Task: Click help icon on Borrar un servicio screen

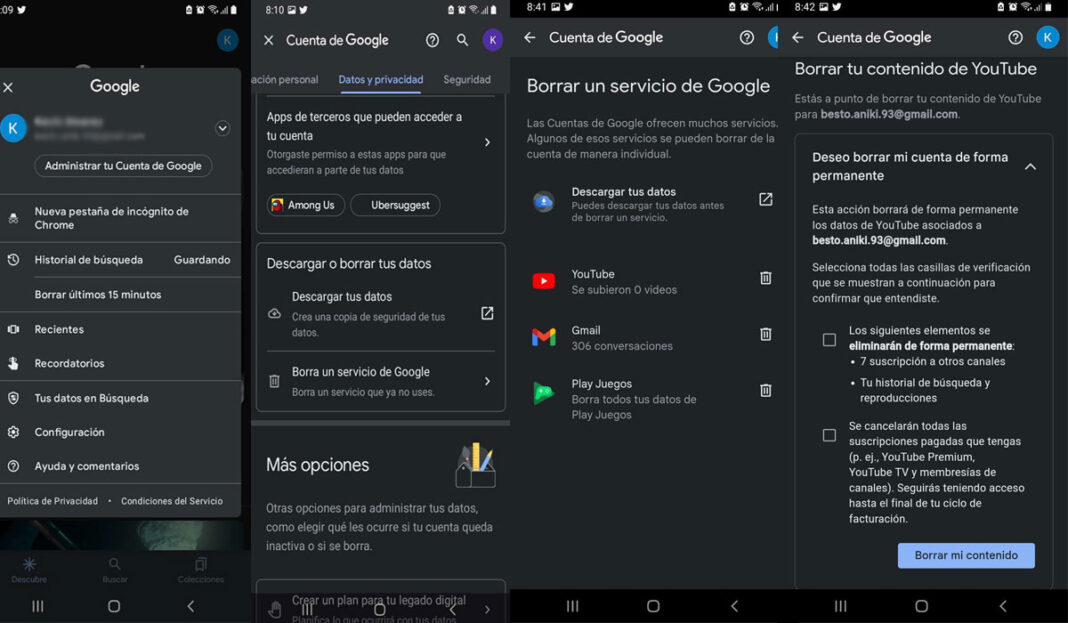Action: pos(747,37)
